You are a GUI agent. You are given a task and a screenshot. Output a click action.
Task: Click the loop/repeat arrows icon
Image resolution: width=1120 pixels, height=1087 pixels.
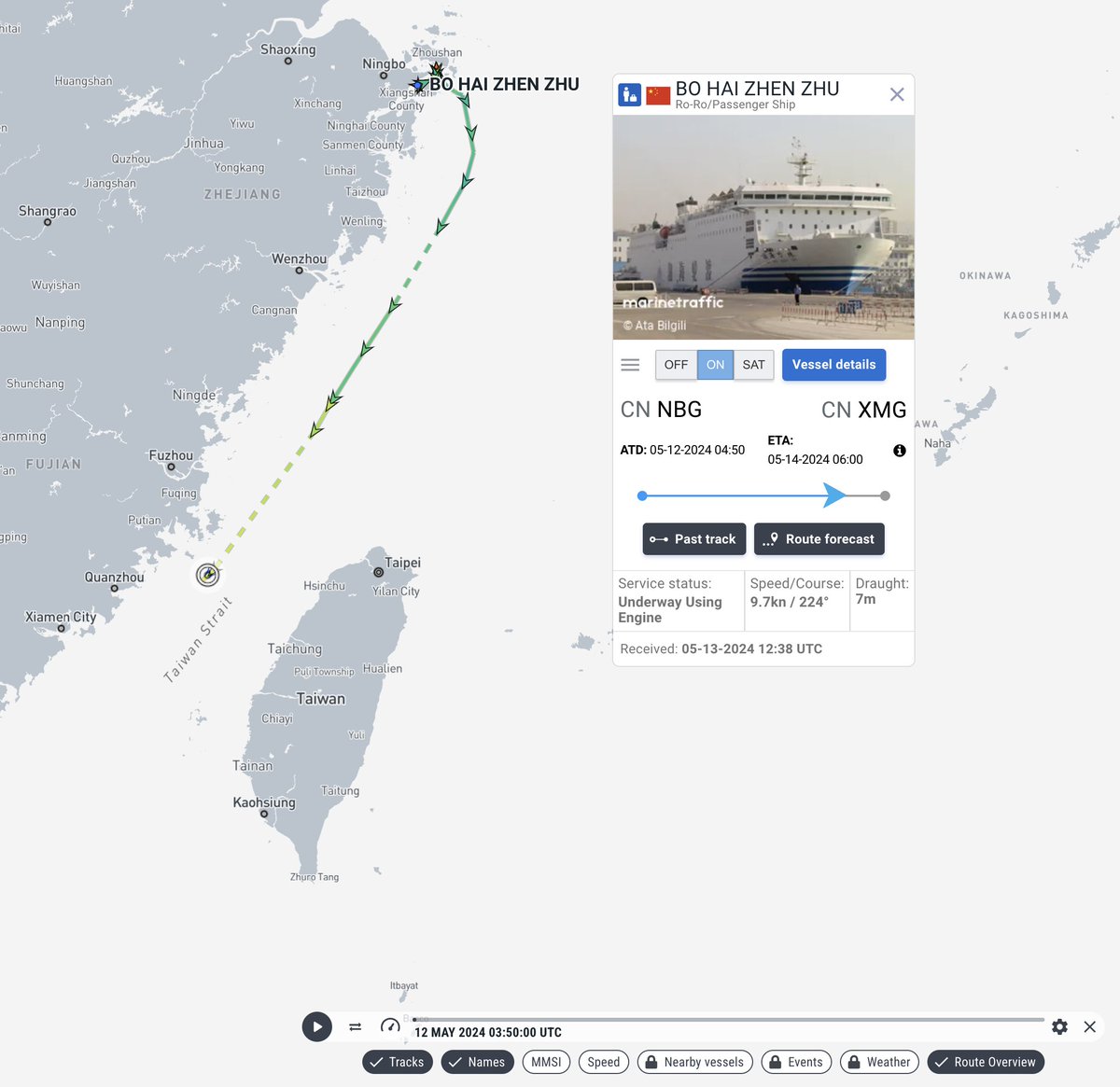point(355,1026)
